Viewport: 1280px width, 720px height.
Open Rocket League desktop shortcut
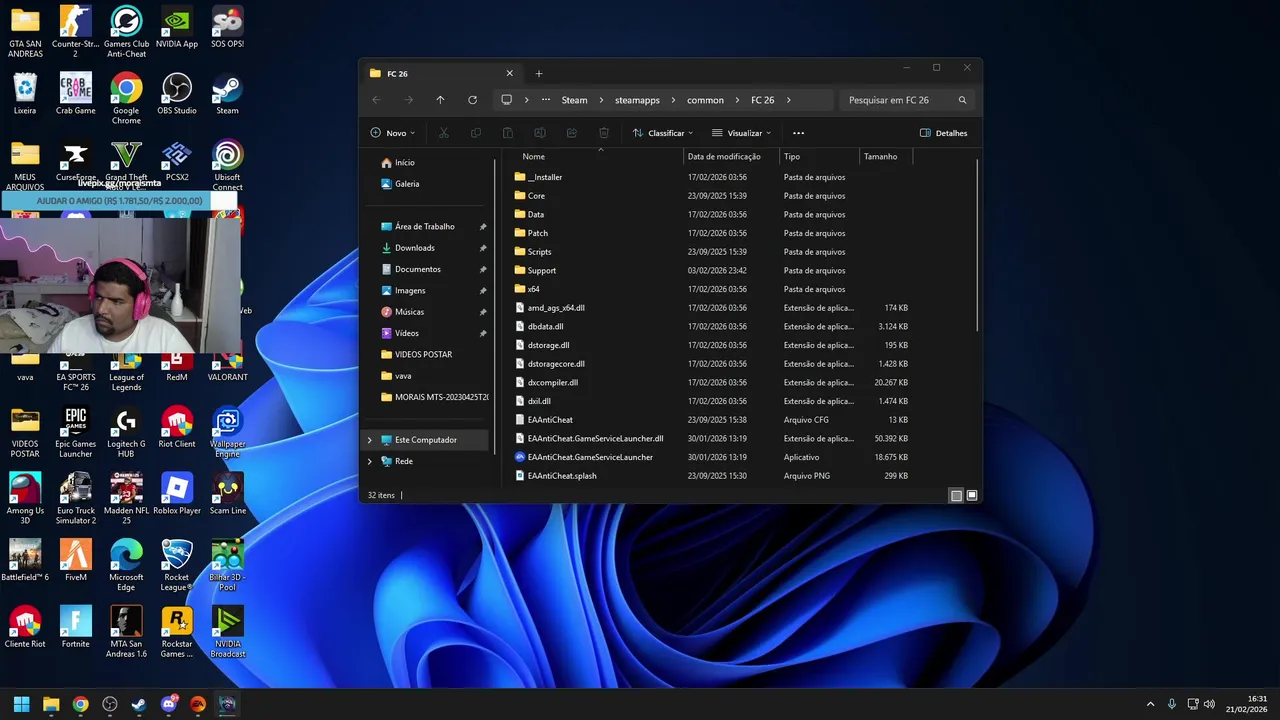(x=177, y=566)
